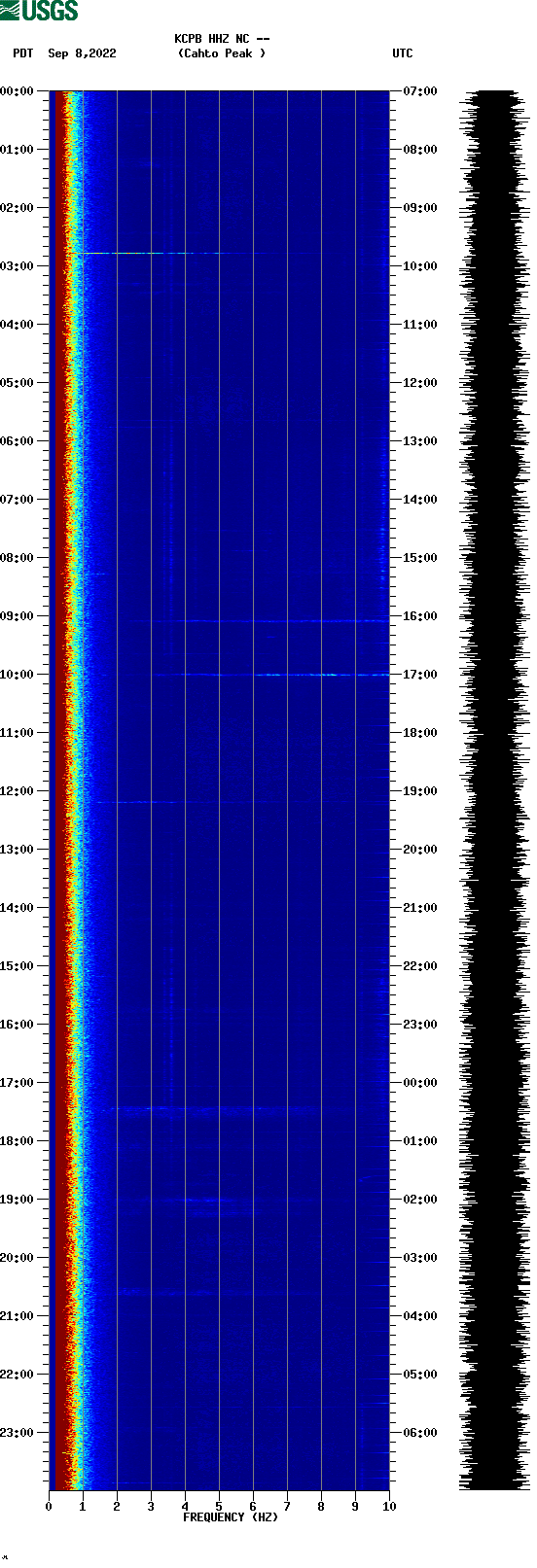537x1568 pixels.
Task: Click the 15:00 PDT time label
Action: (x=18, y=966)
